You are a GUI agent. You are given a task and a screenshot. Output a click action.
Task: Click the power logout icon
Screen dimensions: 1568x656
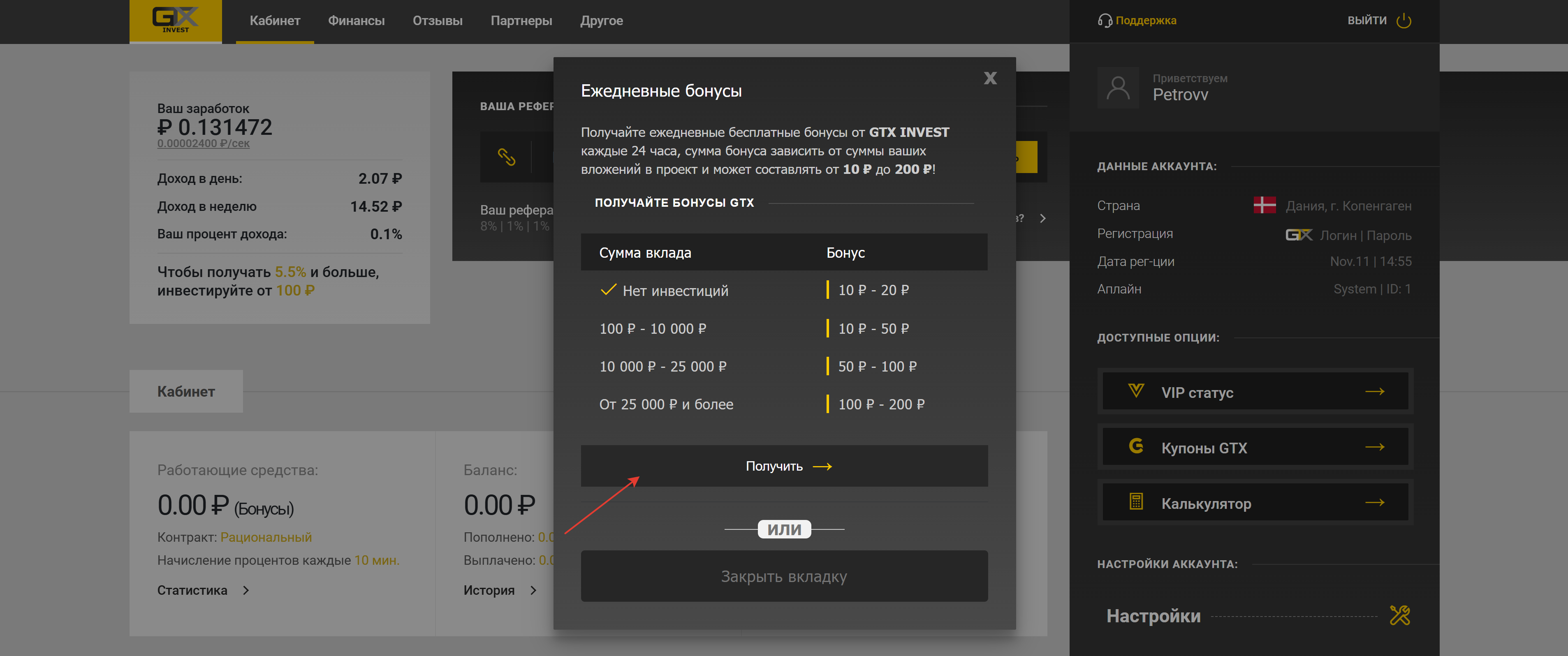(1404, 21)
